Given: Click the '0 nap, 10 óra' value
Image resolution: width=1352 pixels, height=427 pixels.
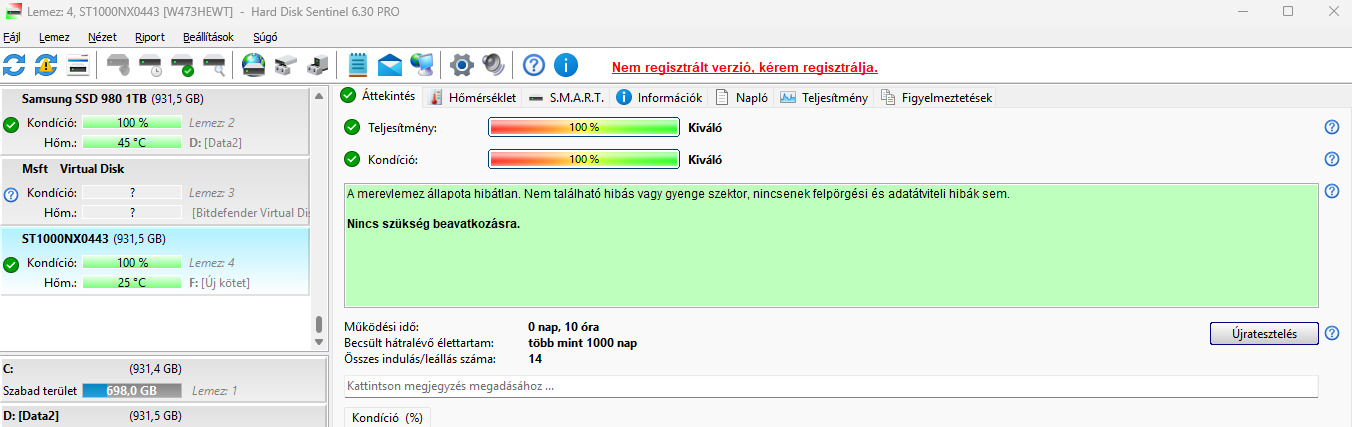Looking at the screenshot, I should point(563,327).
